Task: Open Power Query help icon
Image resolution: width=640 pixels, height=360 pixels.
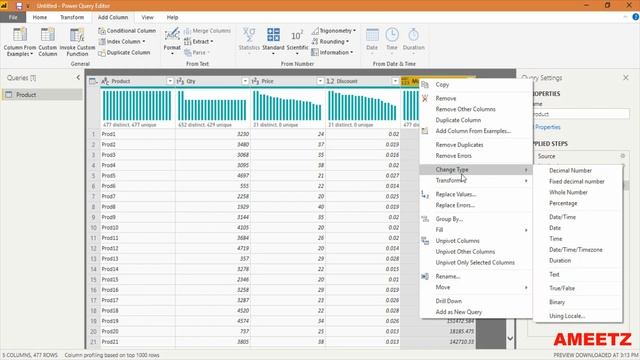Action: point(636,17)
